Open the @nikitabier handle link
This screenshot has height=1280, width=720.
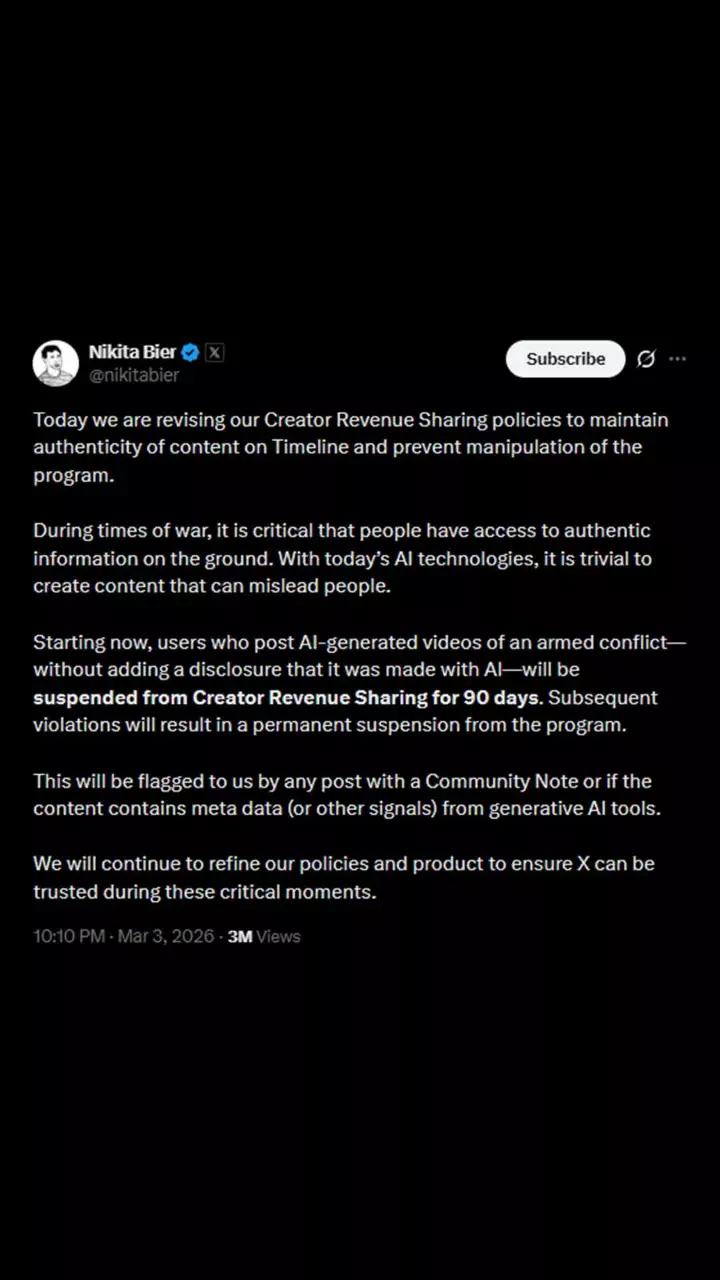coord(134,375)
